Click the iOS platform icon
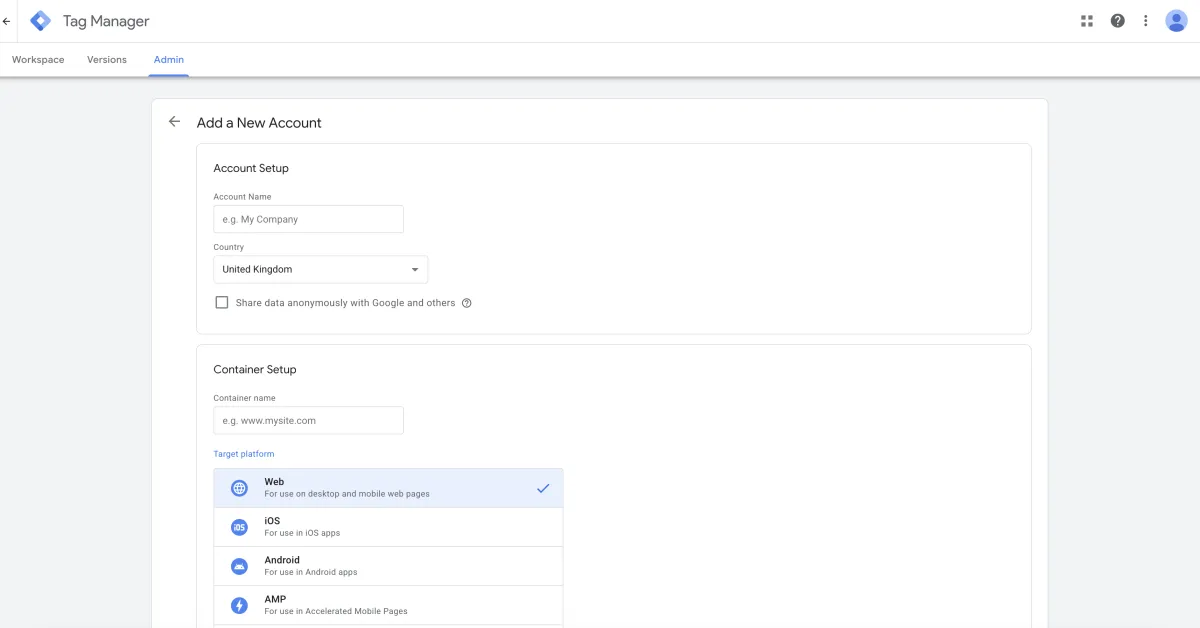Viewport: 1200px width, 628px height. 239,527
